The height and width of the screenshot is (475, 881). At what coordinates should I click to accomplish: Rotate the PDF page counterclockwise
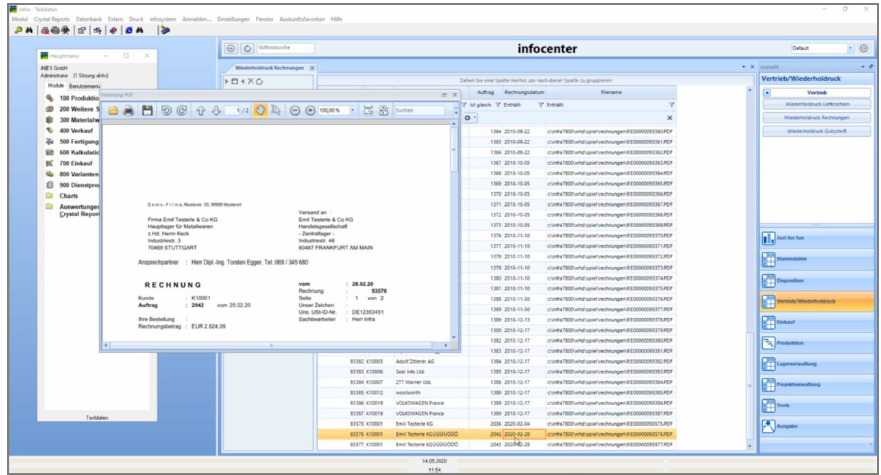coord(166,110)
